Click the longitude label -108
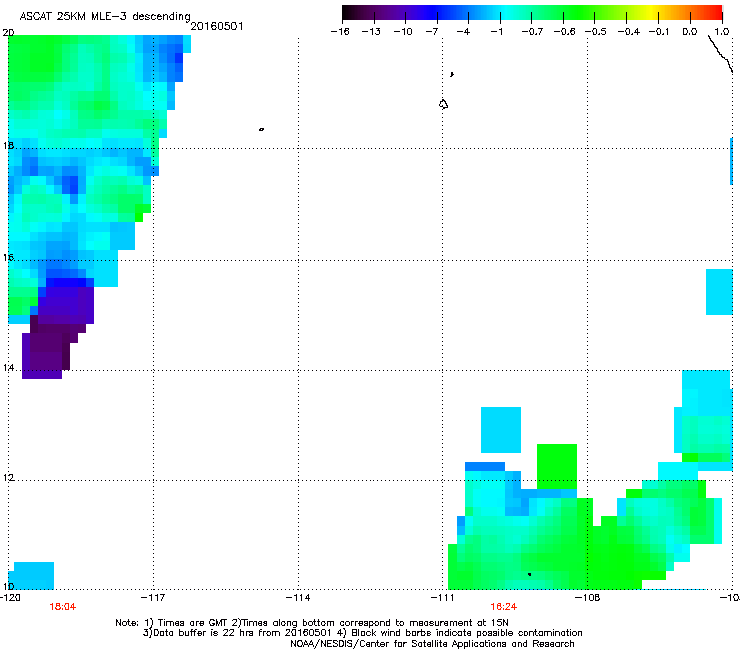The width and height of the screenshot is (740, 650). [x=588, y=598]
